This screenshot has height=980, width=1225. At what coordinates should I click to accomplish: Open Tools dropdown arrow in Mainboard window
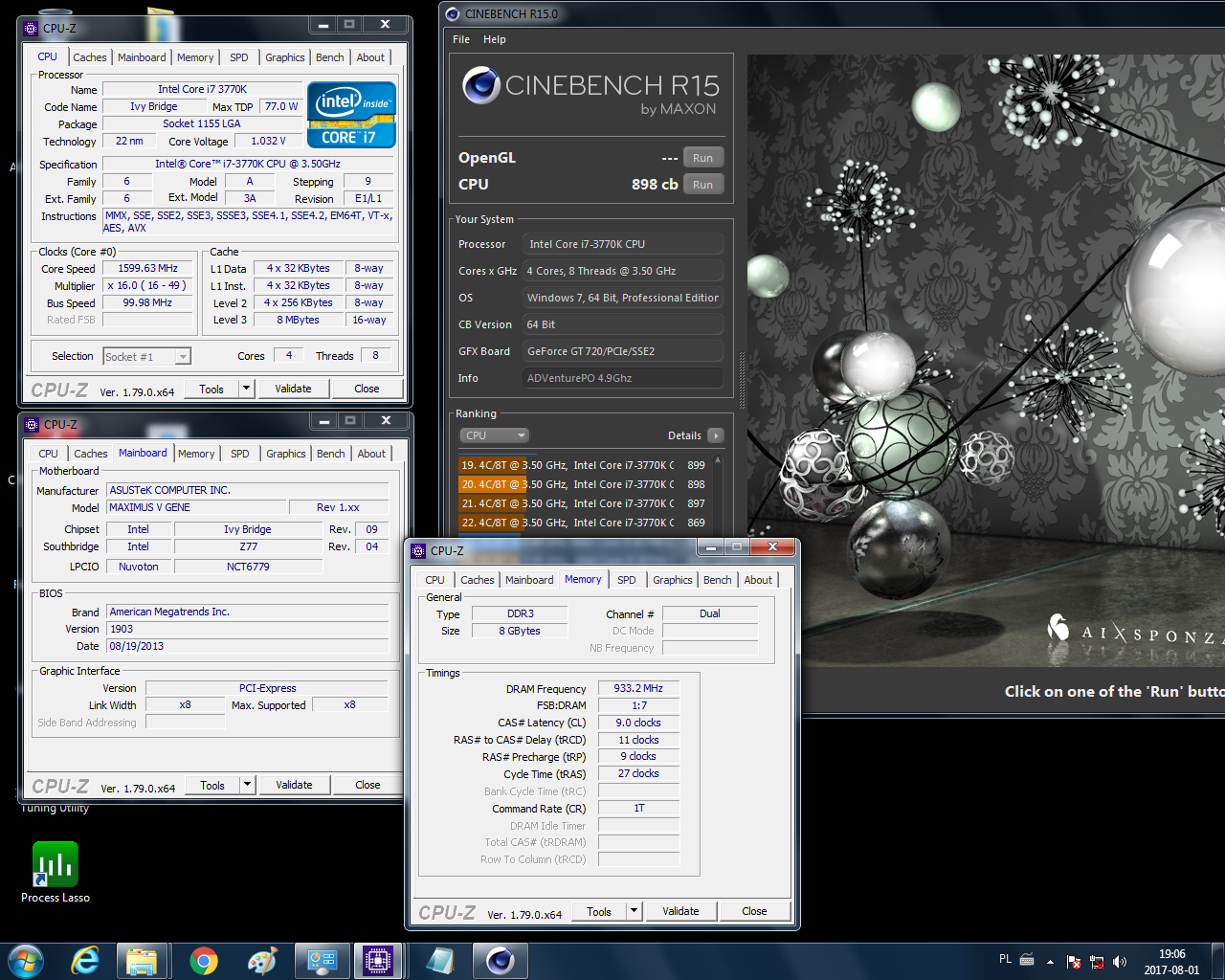[x=248, y=785]
